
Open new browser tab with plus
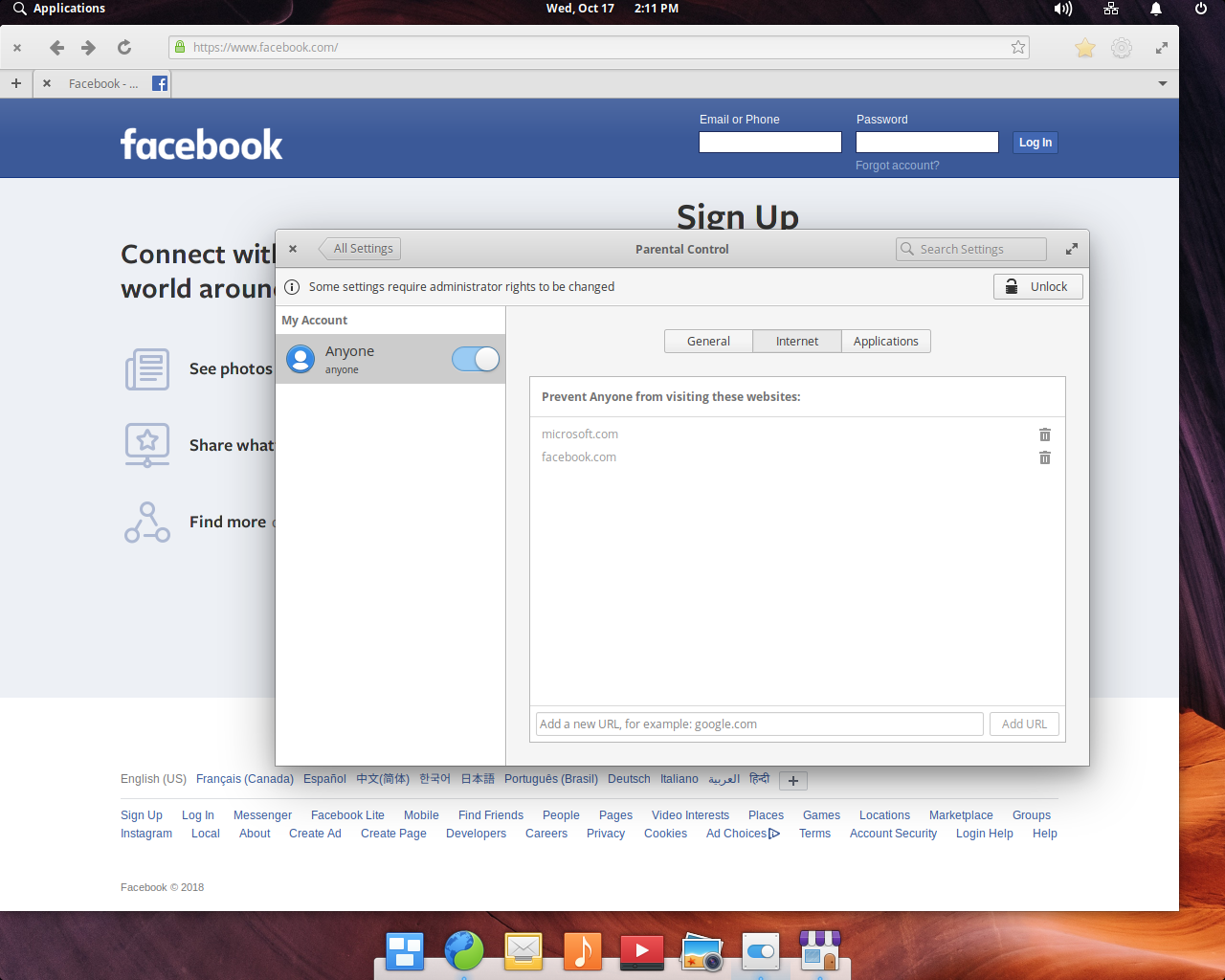(x=16, y=83)
